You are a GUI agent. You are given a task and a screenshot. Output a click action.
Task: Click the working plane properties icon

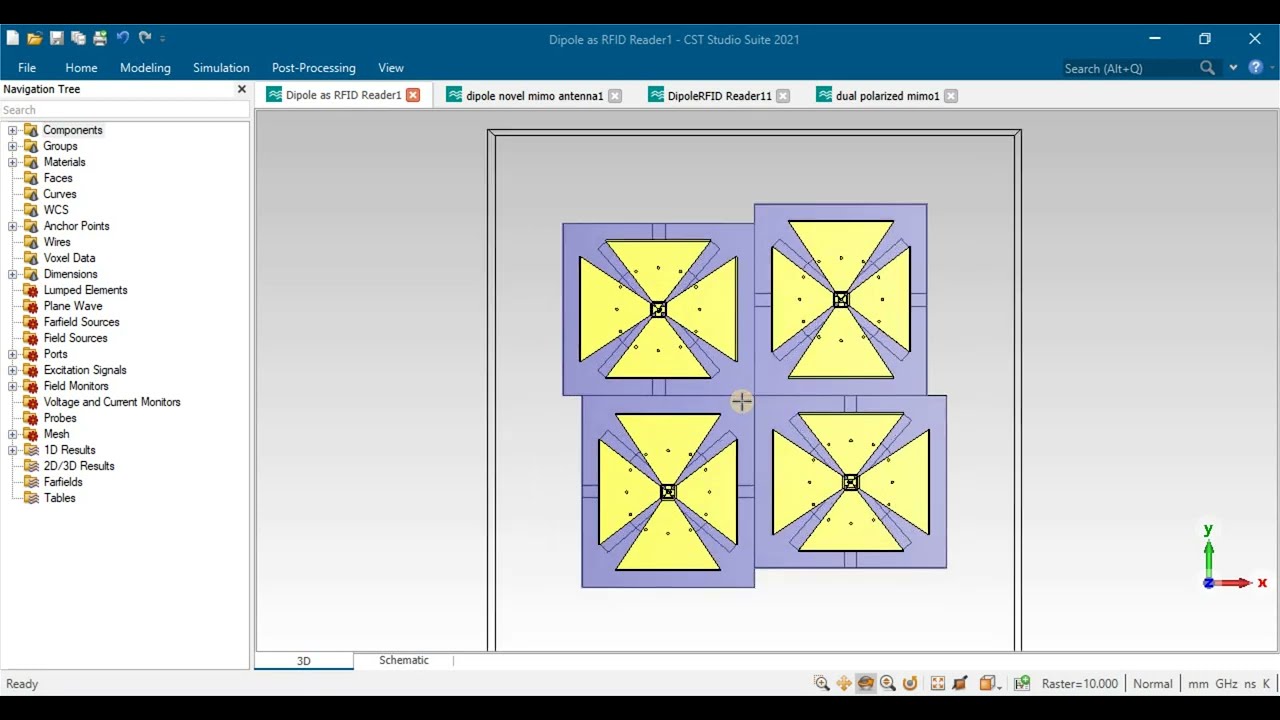[x=1022, y=684]
